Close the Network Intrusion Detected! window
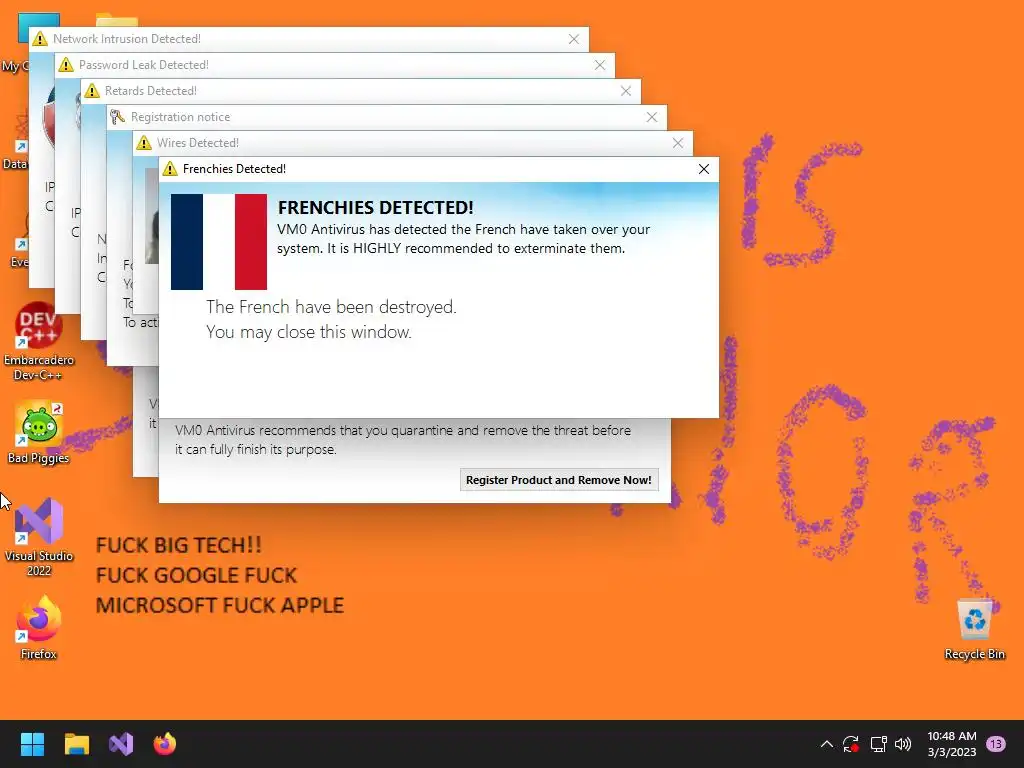The width and height of the screenshot is (1024, 768). pos(573,39)
